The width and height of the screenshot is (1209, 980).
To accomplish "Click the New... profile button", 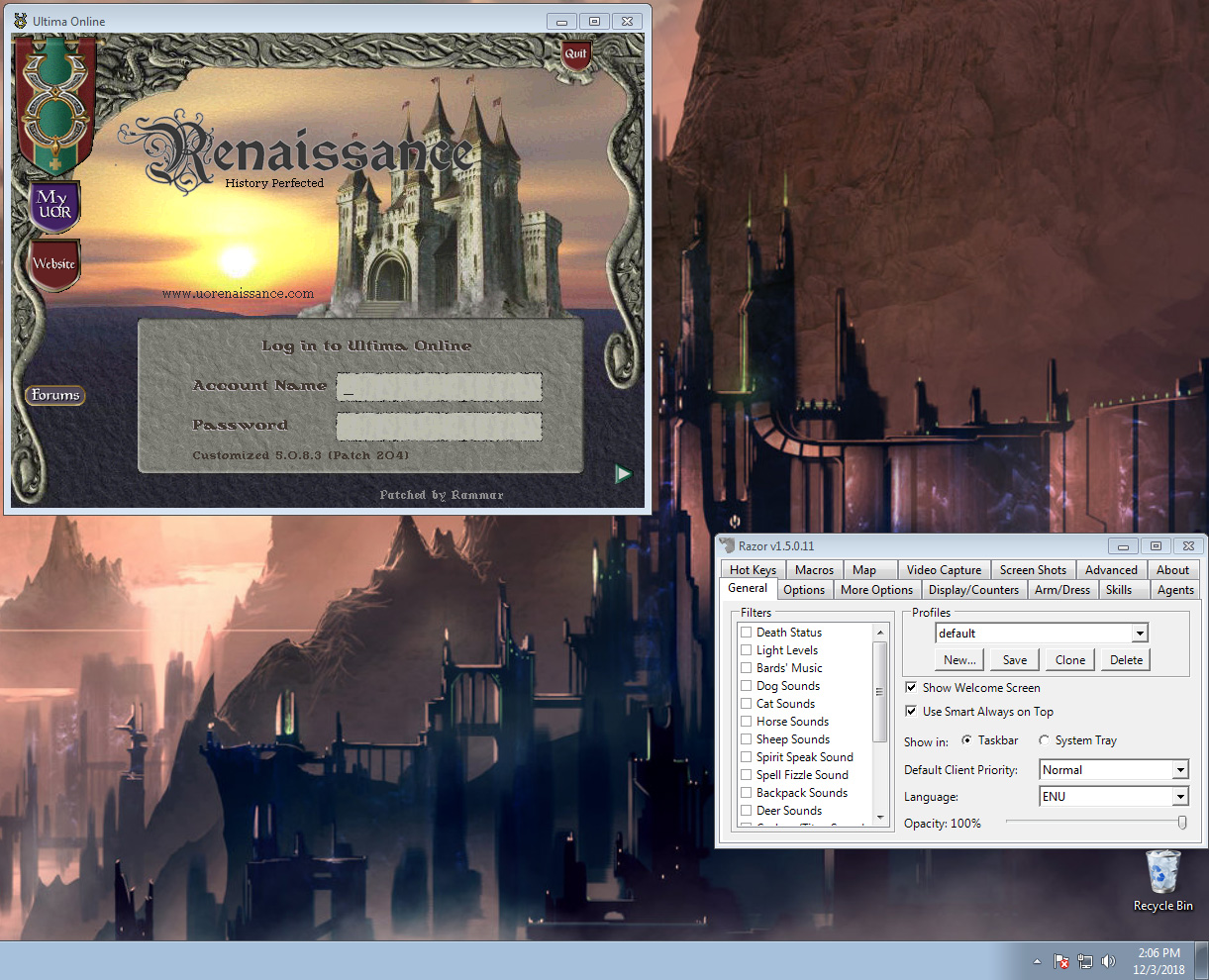I will [x=959, y=660].
